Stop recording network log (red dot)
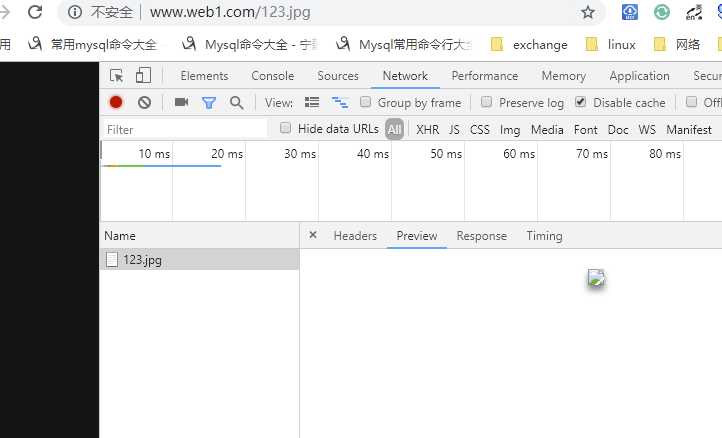Screen dimensions: 722x438 point(116,102)
